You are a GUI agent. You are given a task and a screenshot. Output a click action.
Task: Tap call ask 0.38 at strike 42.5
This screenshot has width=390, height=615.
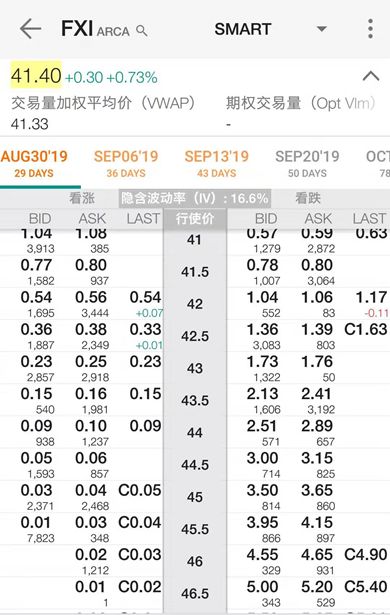[91, 329]
